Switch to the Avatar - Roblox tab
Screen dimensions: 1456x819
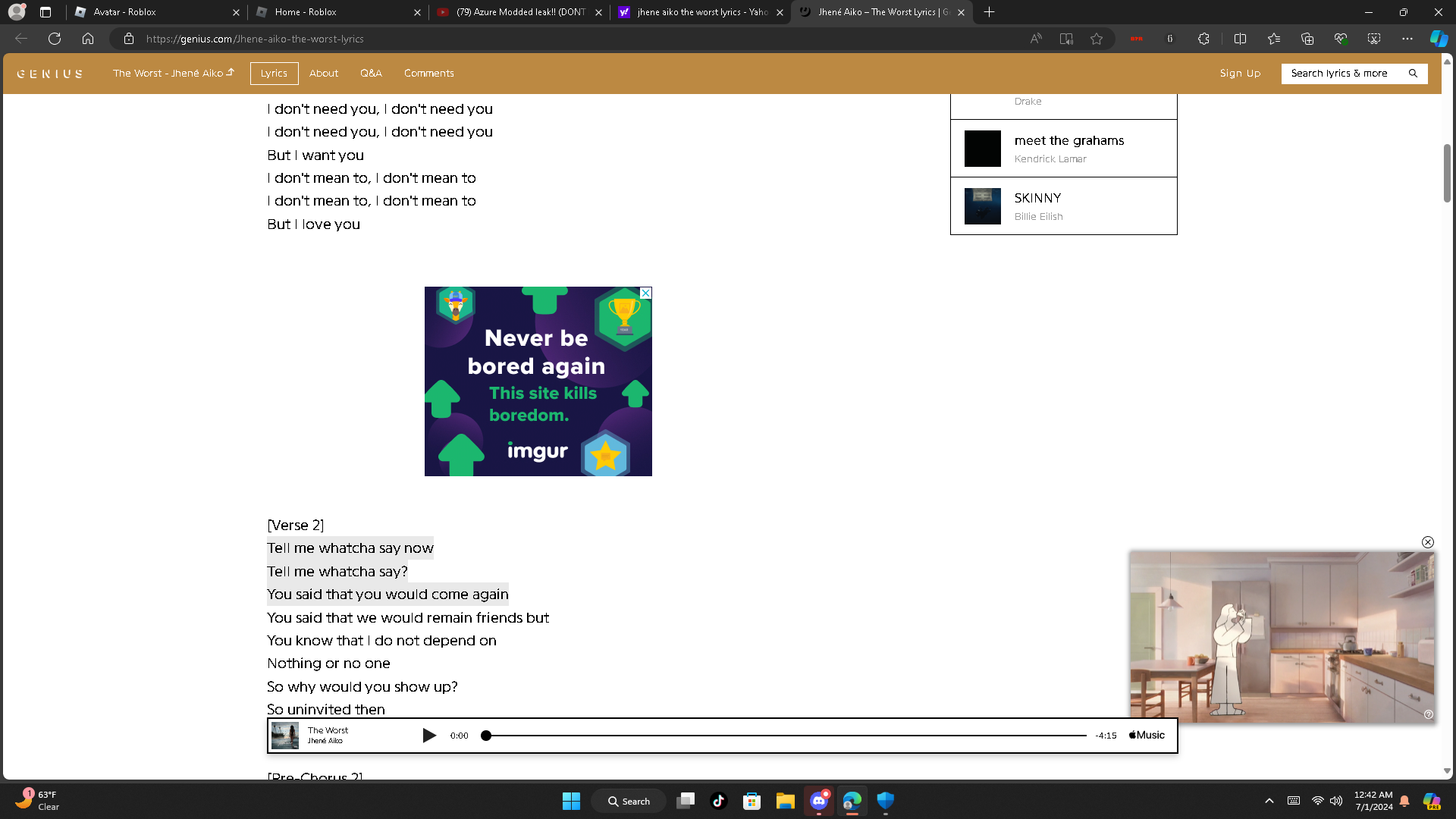[155, 12]
